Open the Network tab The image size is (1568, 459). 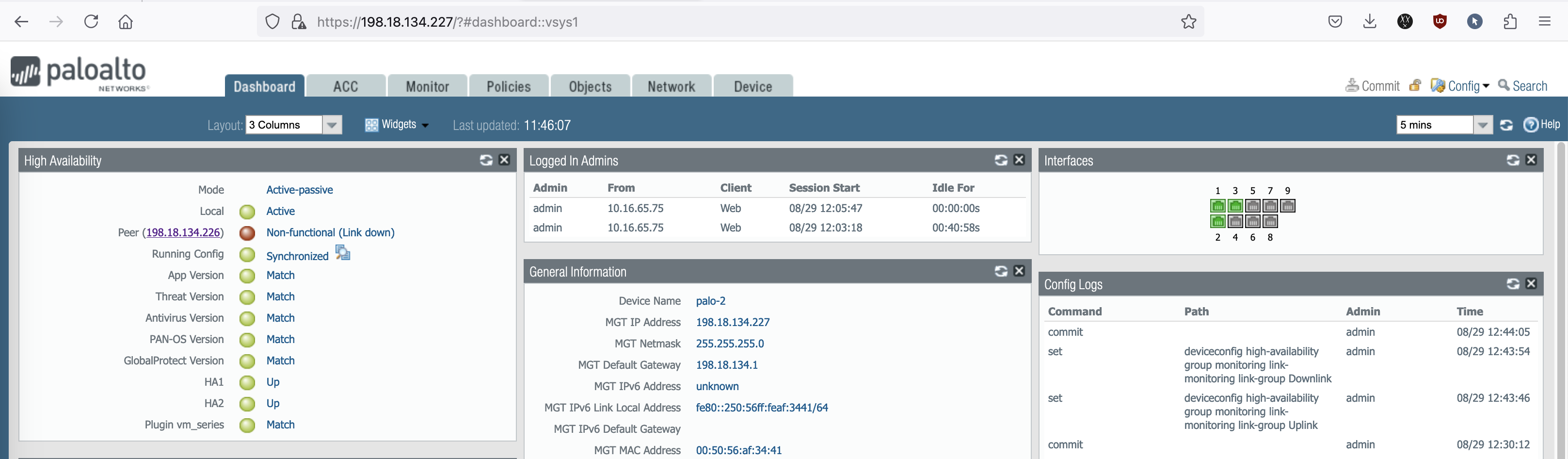point(671,86)
